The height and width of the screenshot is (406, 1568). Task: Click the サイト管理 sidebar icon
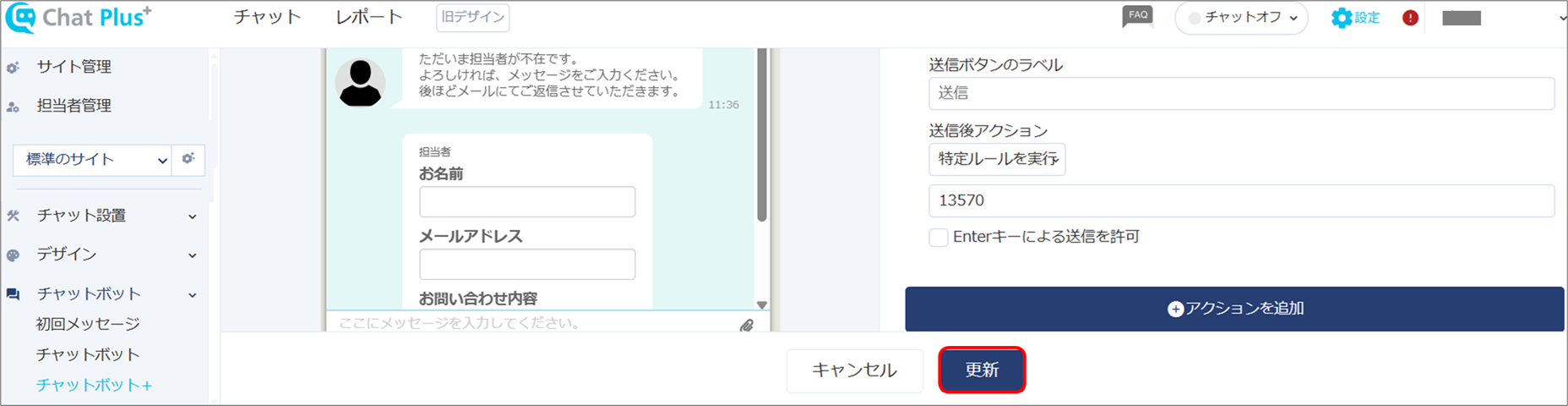click(13, 68)
